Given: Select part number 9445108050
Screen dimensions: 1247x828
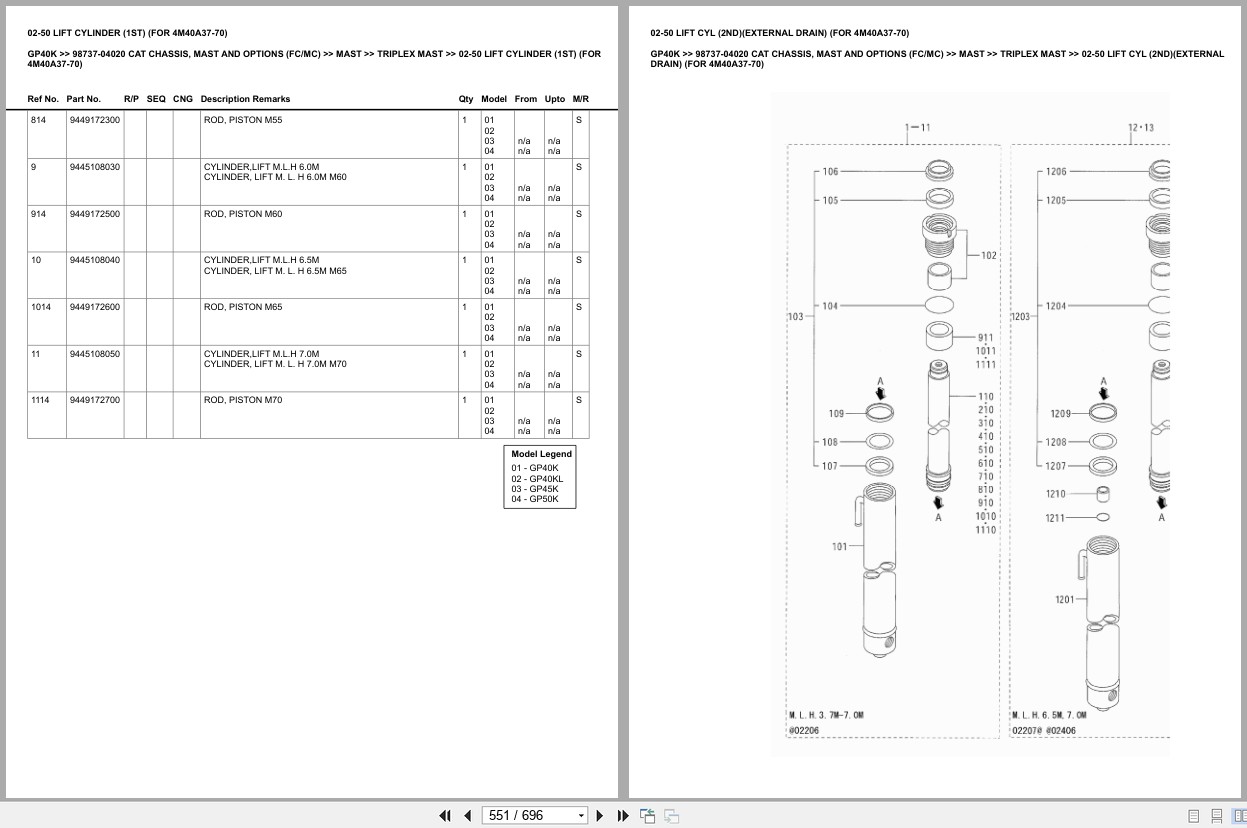Looking at the screenshot, I should pos(95,354).
